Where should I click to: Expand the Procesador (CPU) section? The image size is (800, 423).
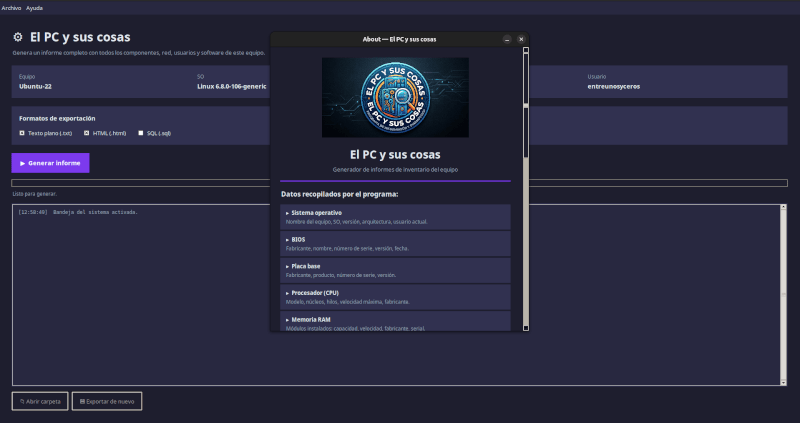click(395, 297)
